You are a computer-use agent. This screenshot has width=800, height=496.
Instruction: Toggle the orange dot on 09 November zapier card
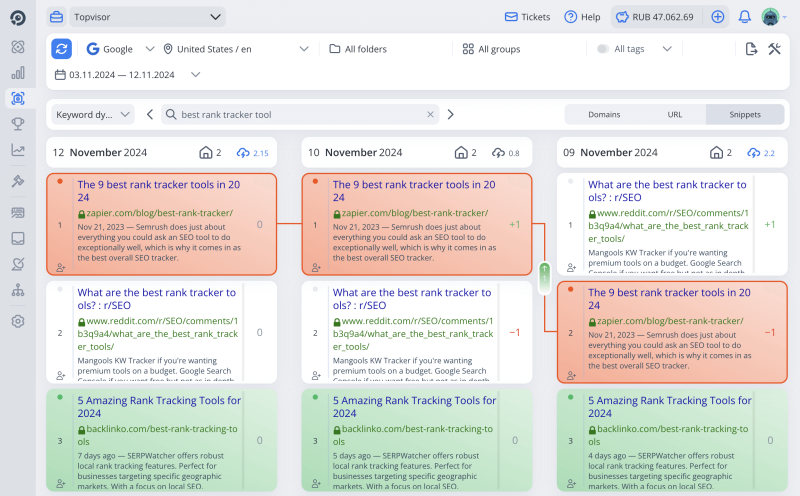[x=570, y=289]
